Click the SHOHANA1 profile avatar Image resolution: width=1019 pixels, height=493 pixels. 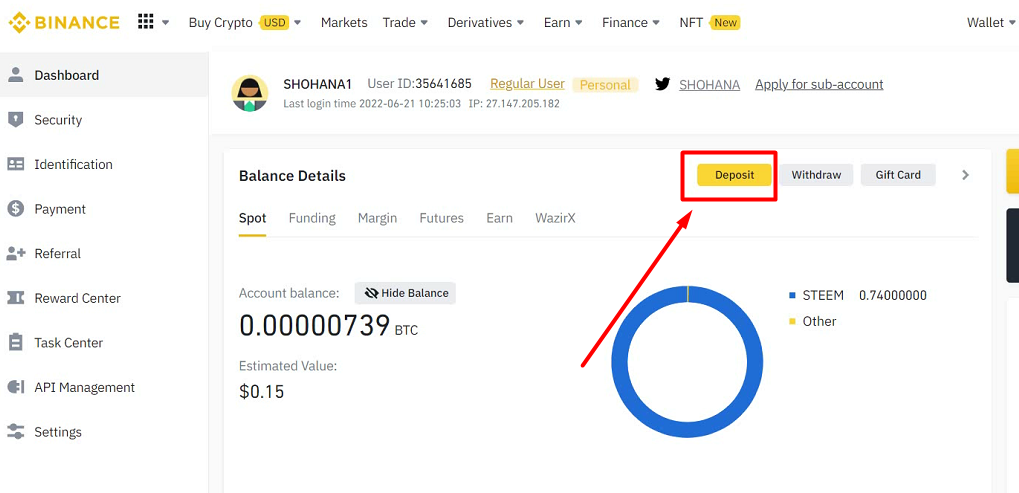(250, 93)
